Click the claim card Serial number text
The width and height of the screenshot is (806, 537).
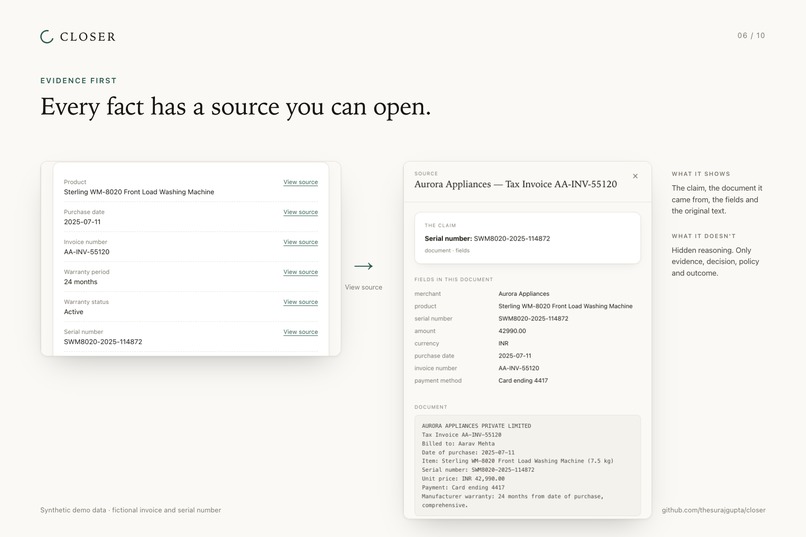coord(487,238)
